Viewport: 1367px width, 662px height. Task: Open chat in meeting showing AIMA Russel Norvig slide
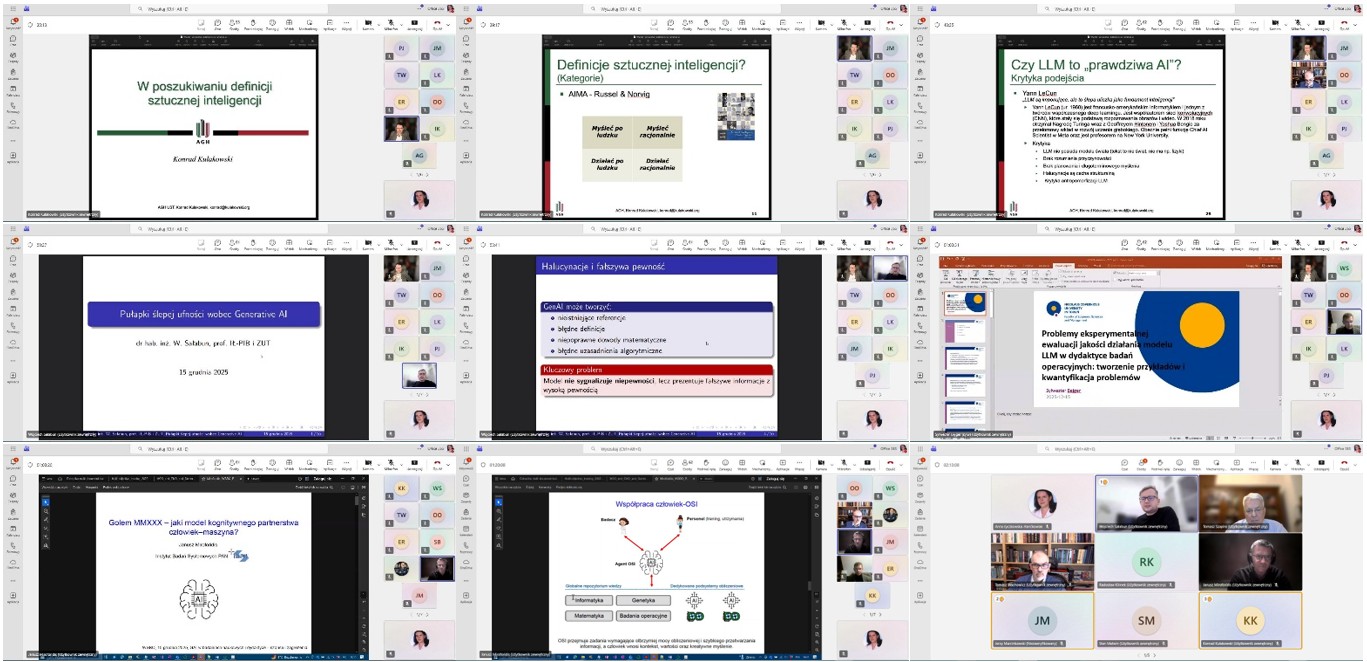pyautogui.click(x=671, y=27)
